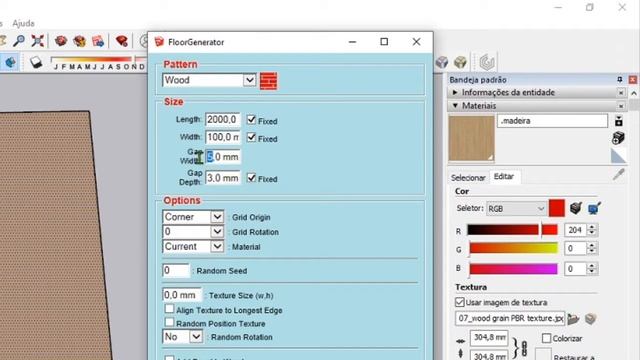Click the first red extension cube icon
This screenshot has height=360, width=640.
tap(61, 41)
